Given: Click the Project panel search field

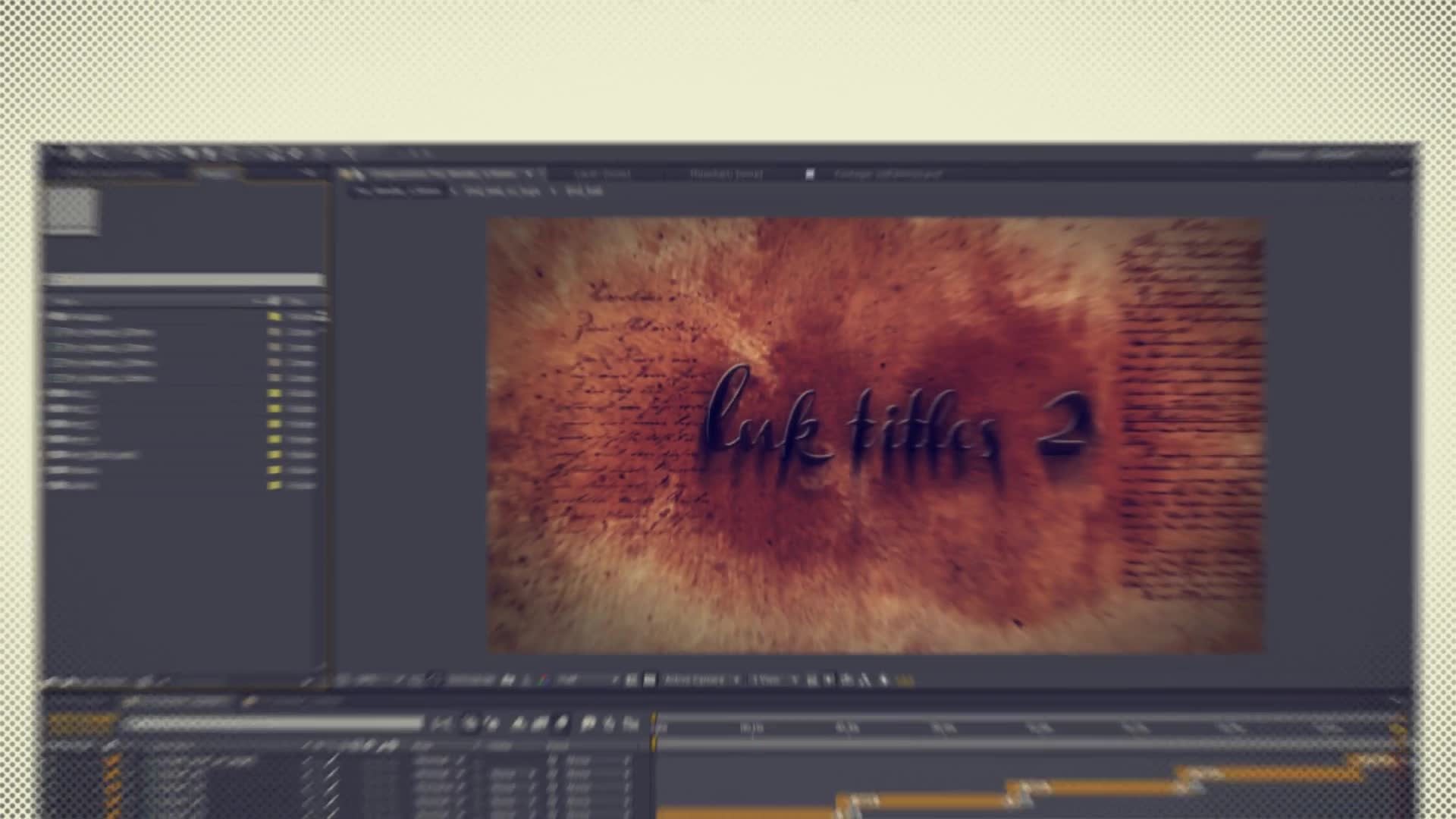Looking at the screenshot, I should [x=185, y=281].
